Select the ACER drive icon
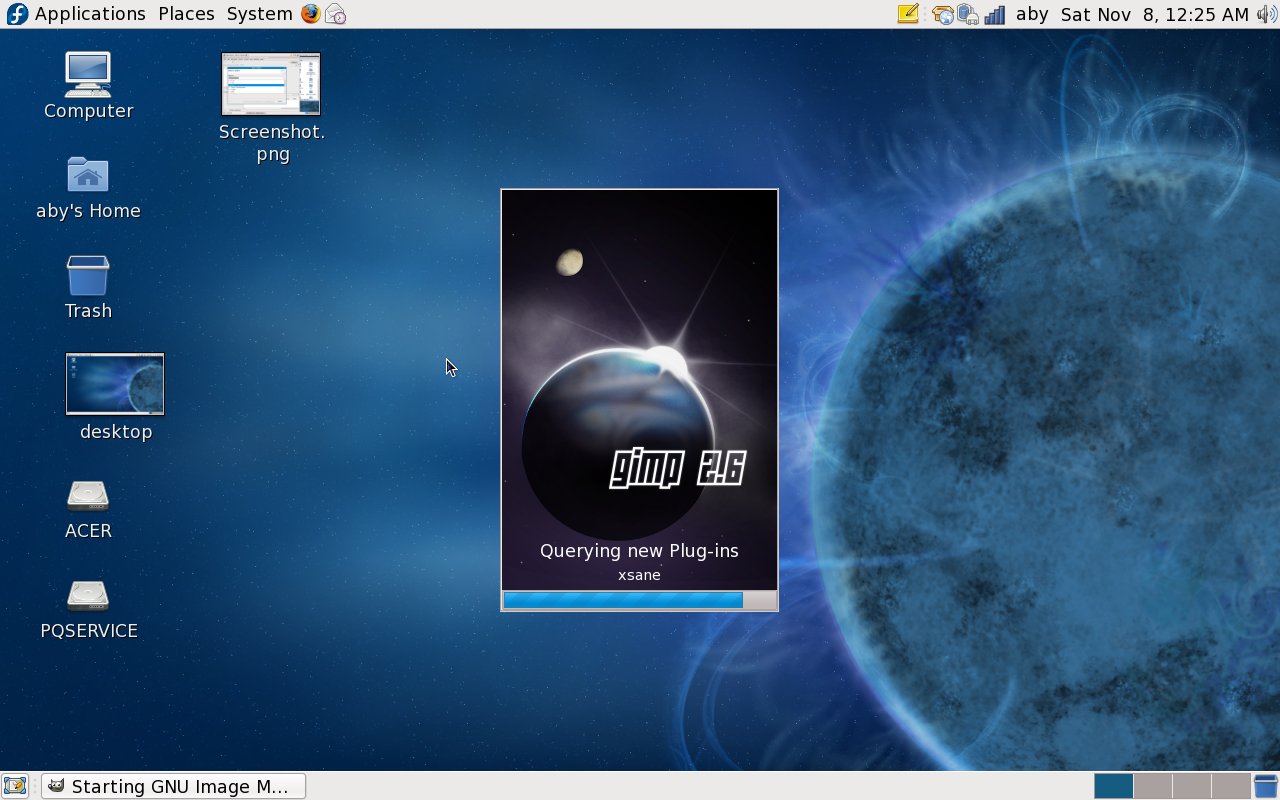Image resolution: width=1280 pixels, height=800 pixels. 88,510
